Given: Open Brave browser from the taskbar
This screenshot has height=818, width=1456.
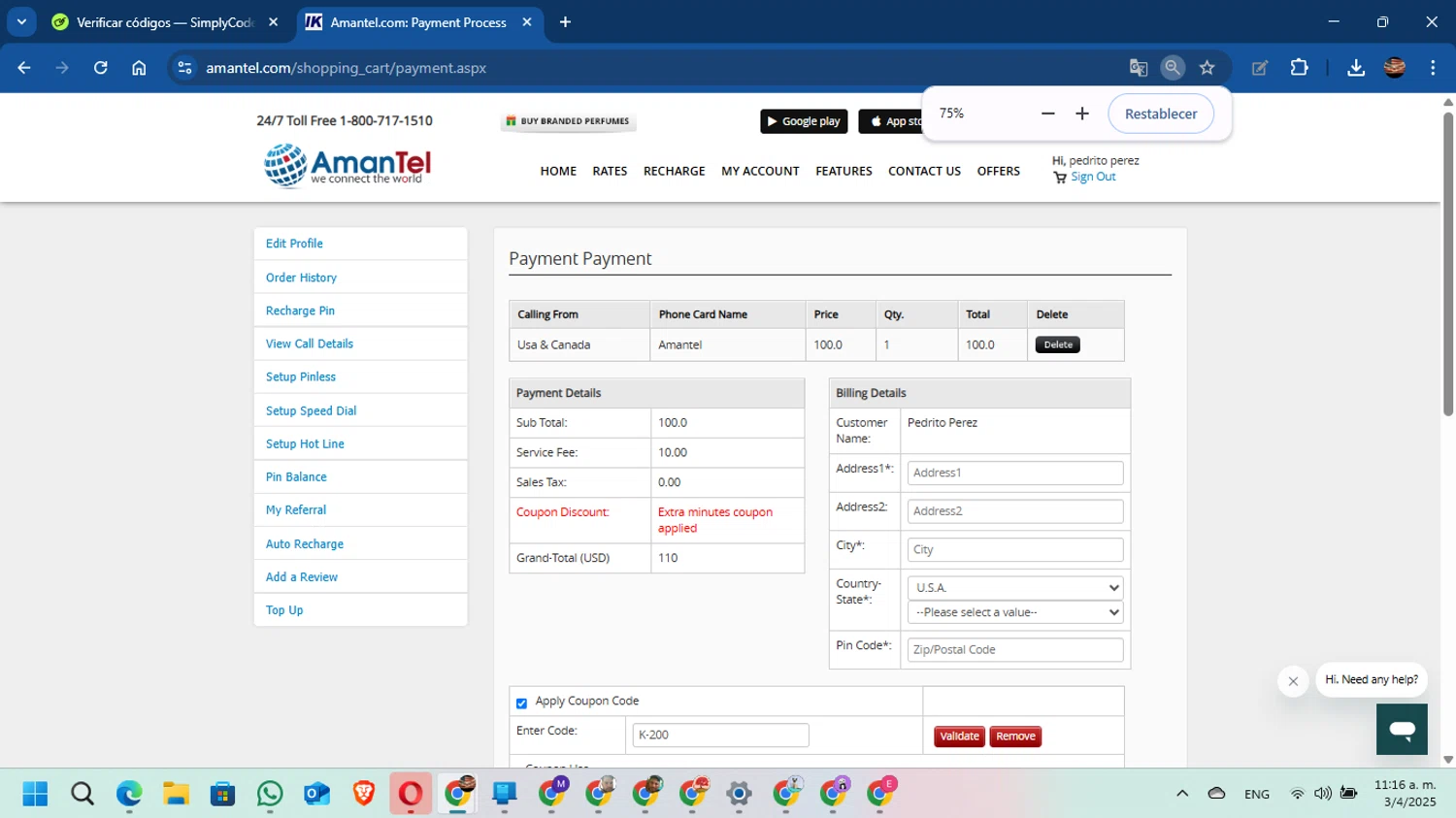Looking at the screenshot, I should point(364,794).
